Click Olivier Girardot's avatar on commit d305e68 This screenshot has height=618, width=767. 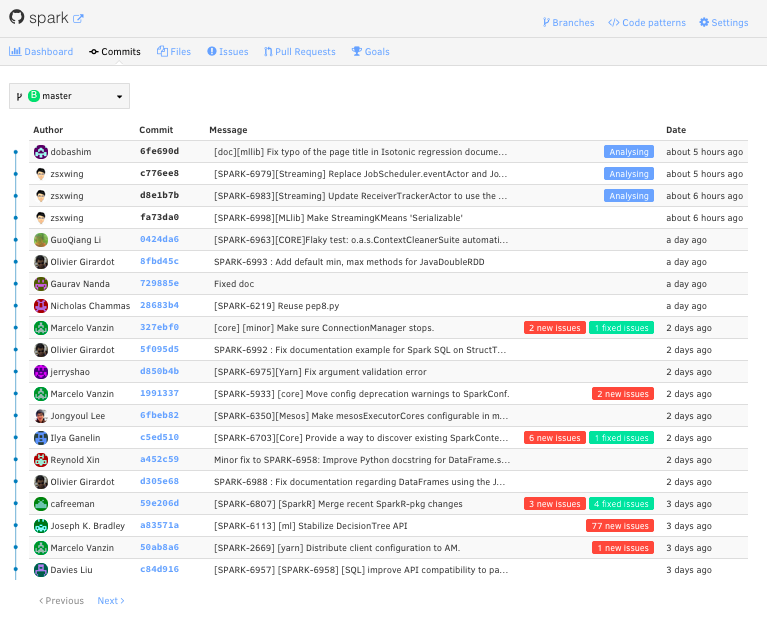coord(41,482)
